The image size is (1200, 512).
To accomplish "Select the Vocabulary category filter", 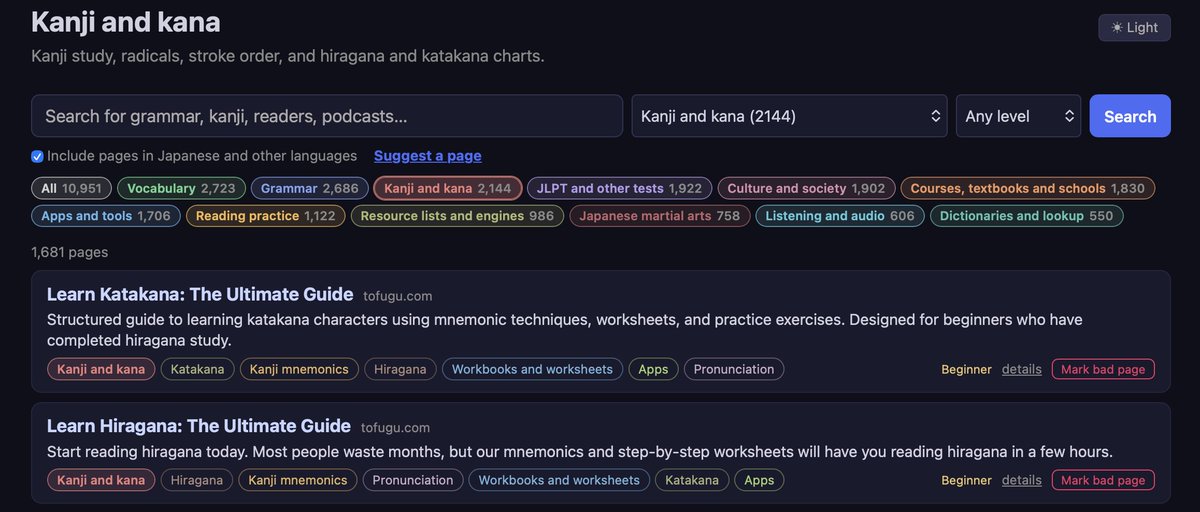I will coord(181,188).
